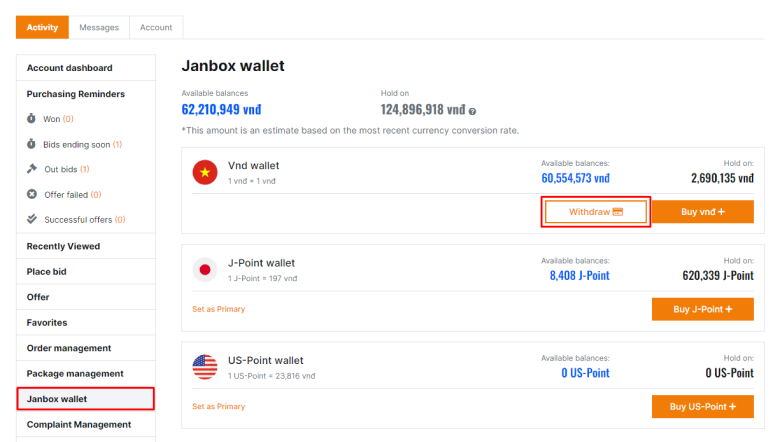
Task: Click the Vietnam flag wallet icon
Action: pyautogui.click(x=205, y=172)
